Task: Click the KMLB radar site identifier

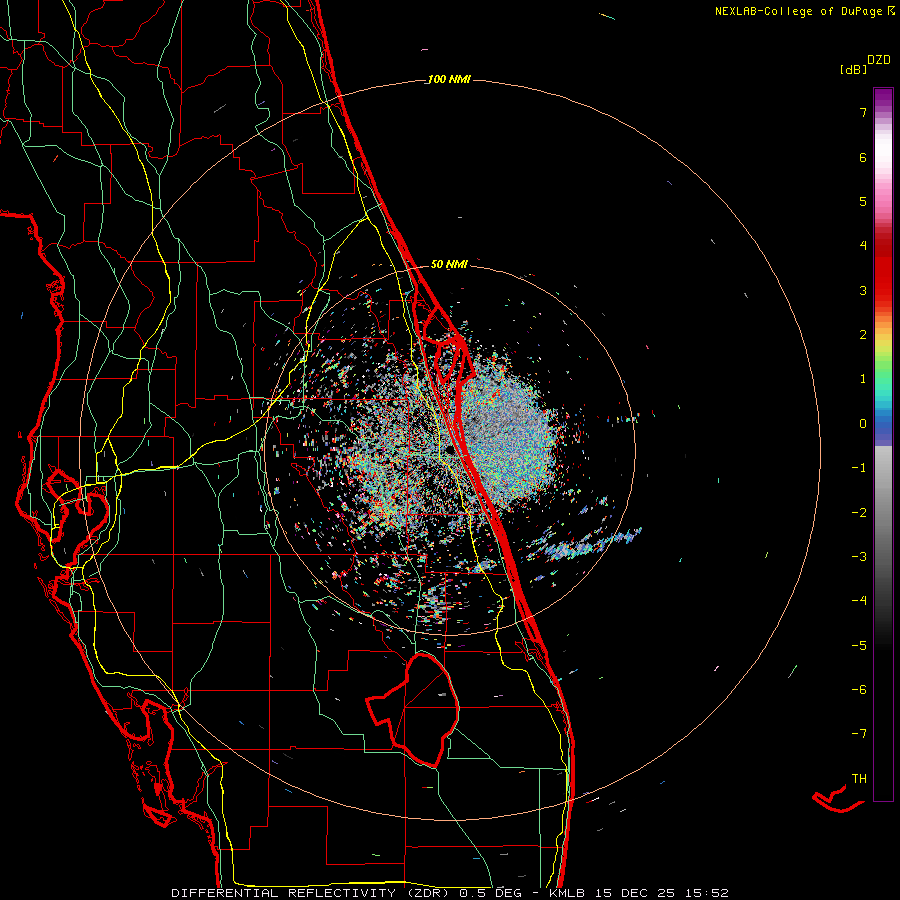Action: [x=567, y=893]
